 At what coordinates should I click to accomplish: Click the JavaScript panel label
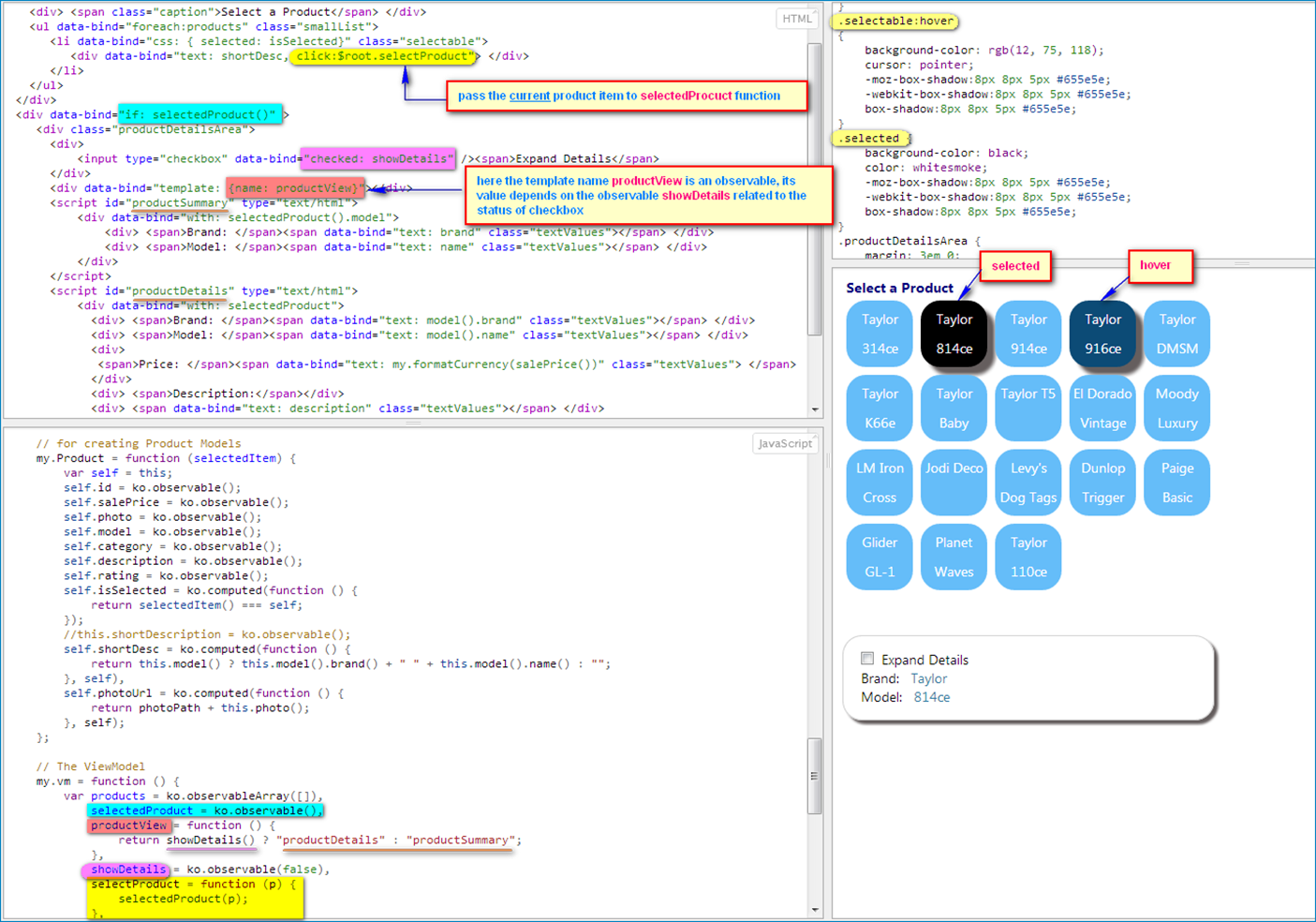[x=785, y=443]
